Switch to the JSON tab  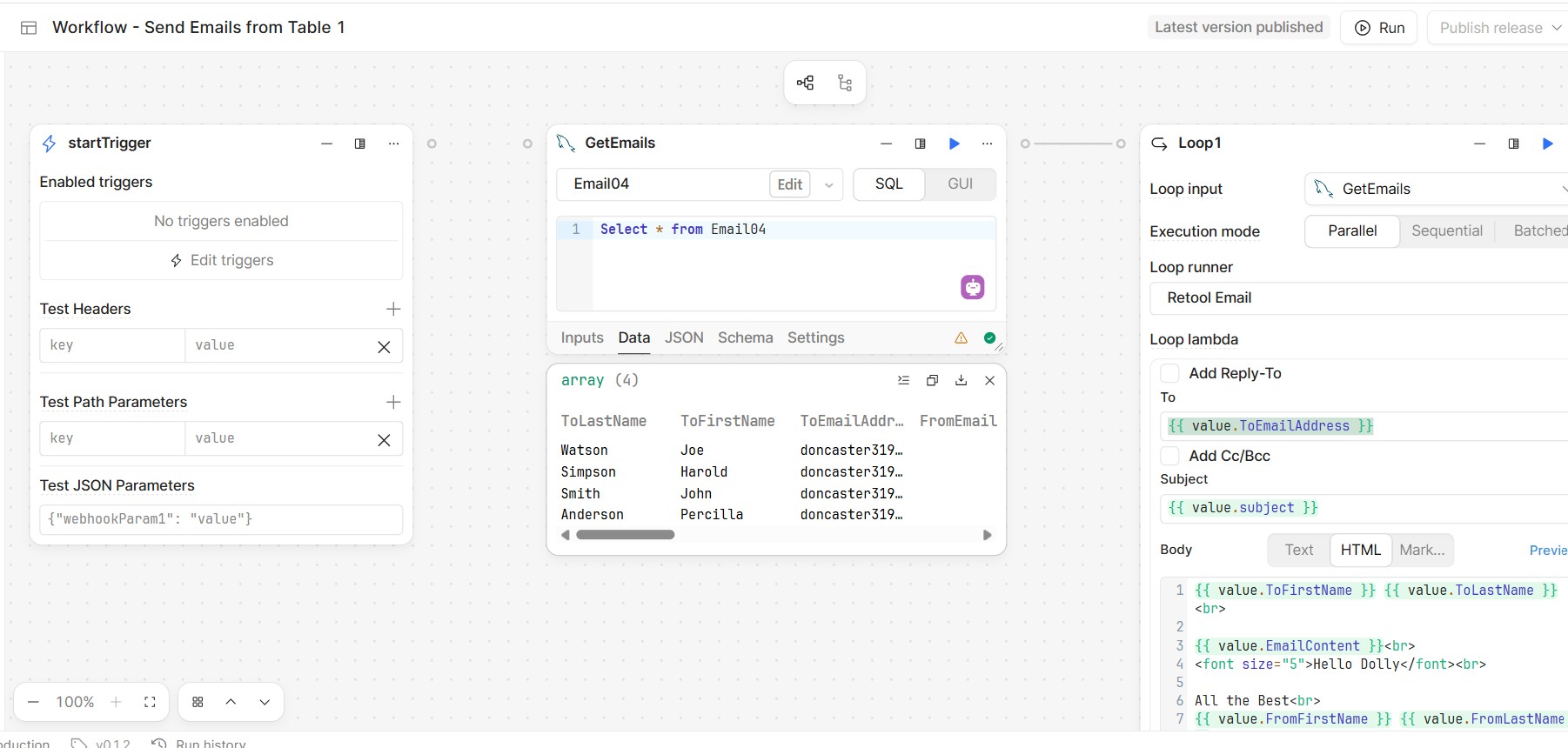click(684, 337)
